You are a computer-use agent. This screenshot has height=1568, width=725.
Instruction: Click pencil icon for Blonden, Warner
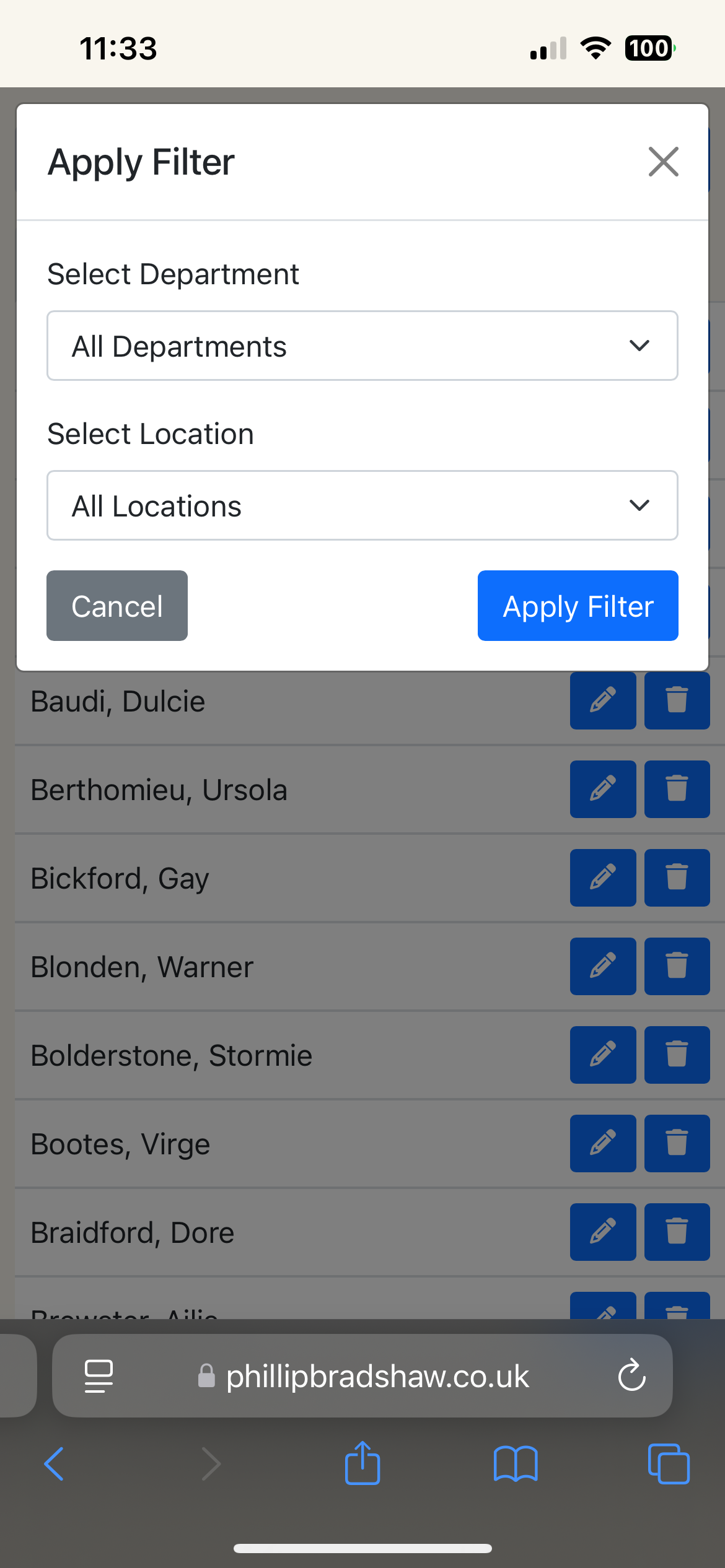pos(602,966)
